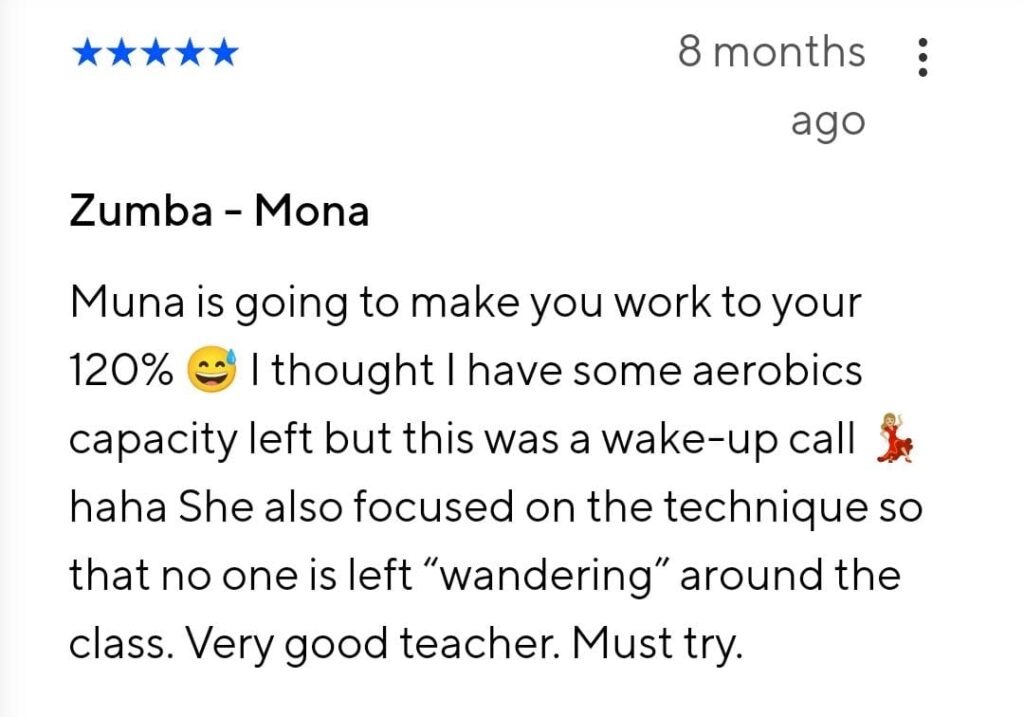Click the "8 months" timestamp text
This screenshot has width=1024, height=717.
click(x=771, y=52)
